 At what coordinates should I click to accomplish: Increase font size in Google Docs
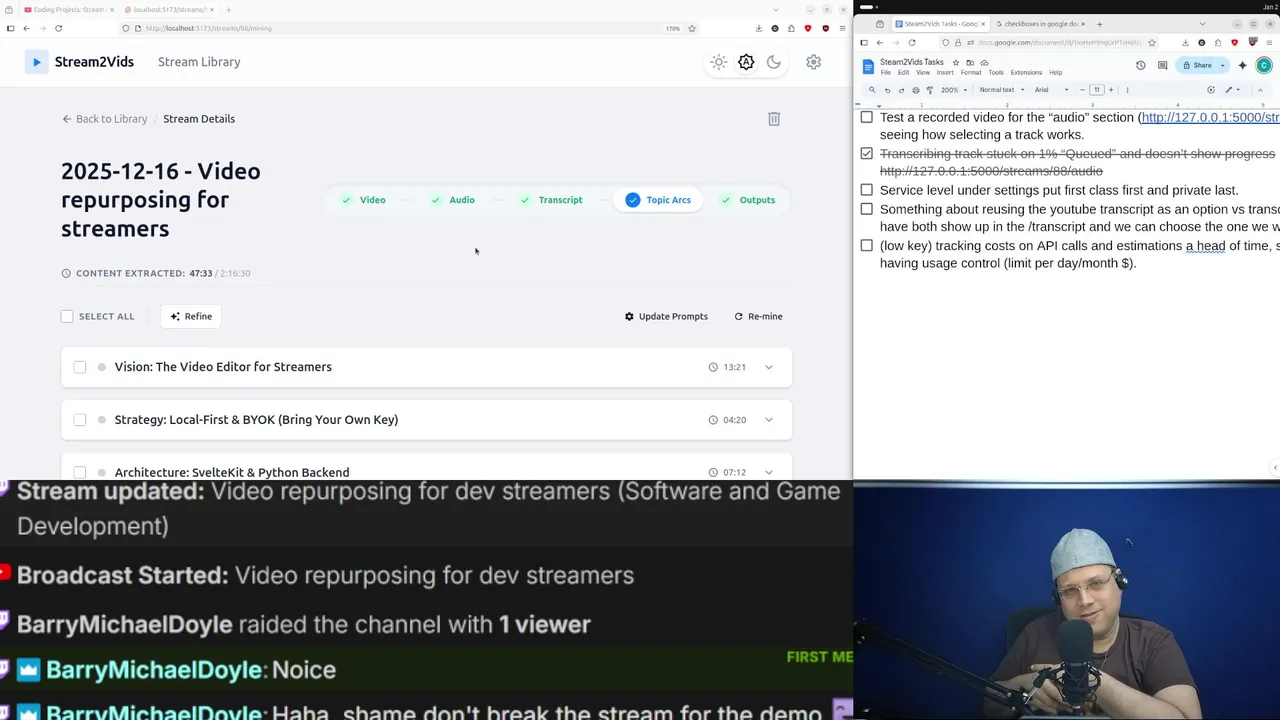pyautogui.click(x=1110, y=90)
